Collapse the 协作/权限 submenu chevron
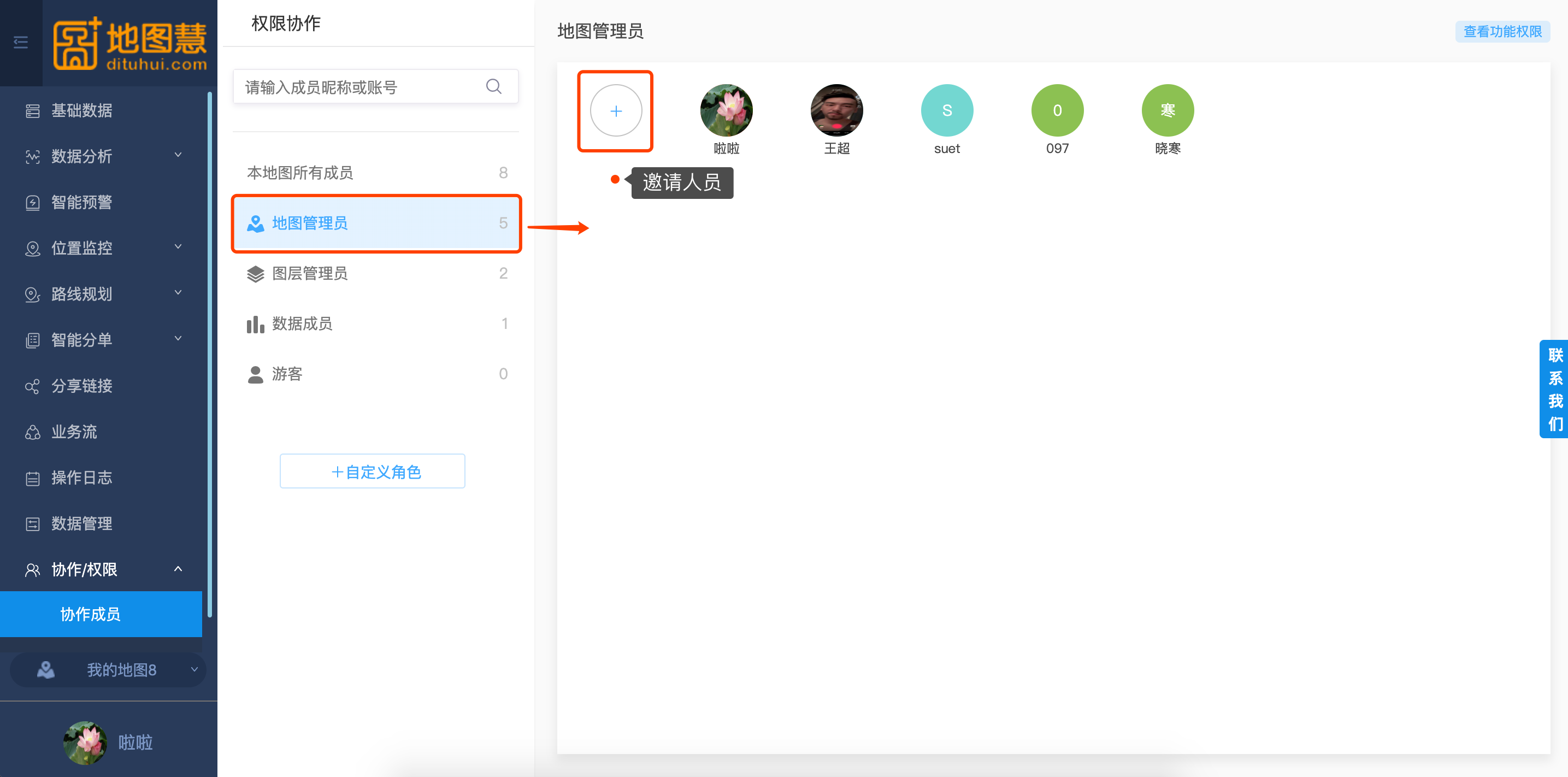Screen dimensions: 1568x777 pyautogui.click(x=178, y=569)
